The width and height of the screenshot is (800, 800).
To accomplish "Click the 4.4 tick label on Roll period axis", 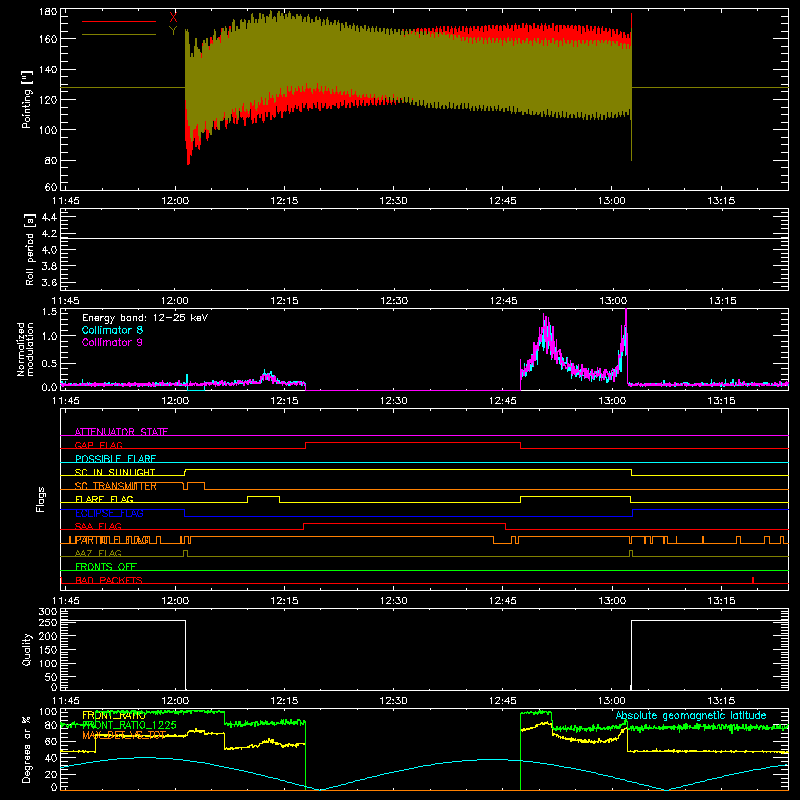I will pos(49,217).
